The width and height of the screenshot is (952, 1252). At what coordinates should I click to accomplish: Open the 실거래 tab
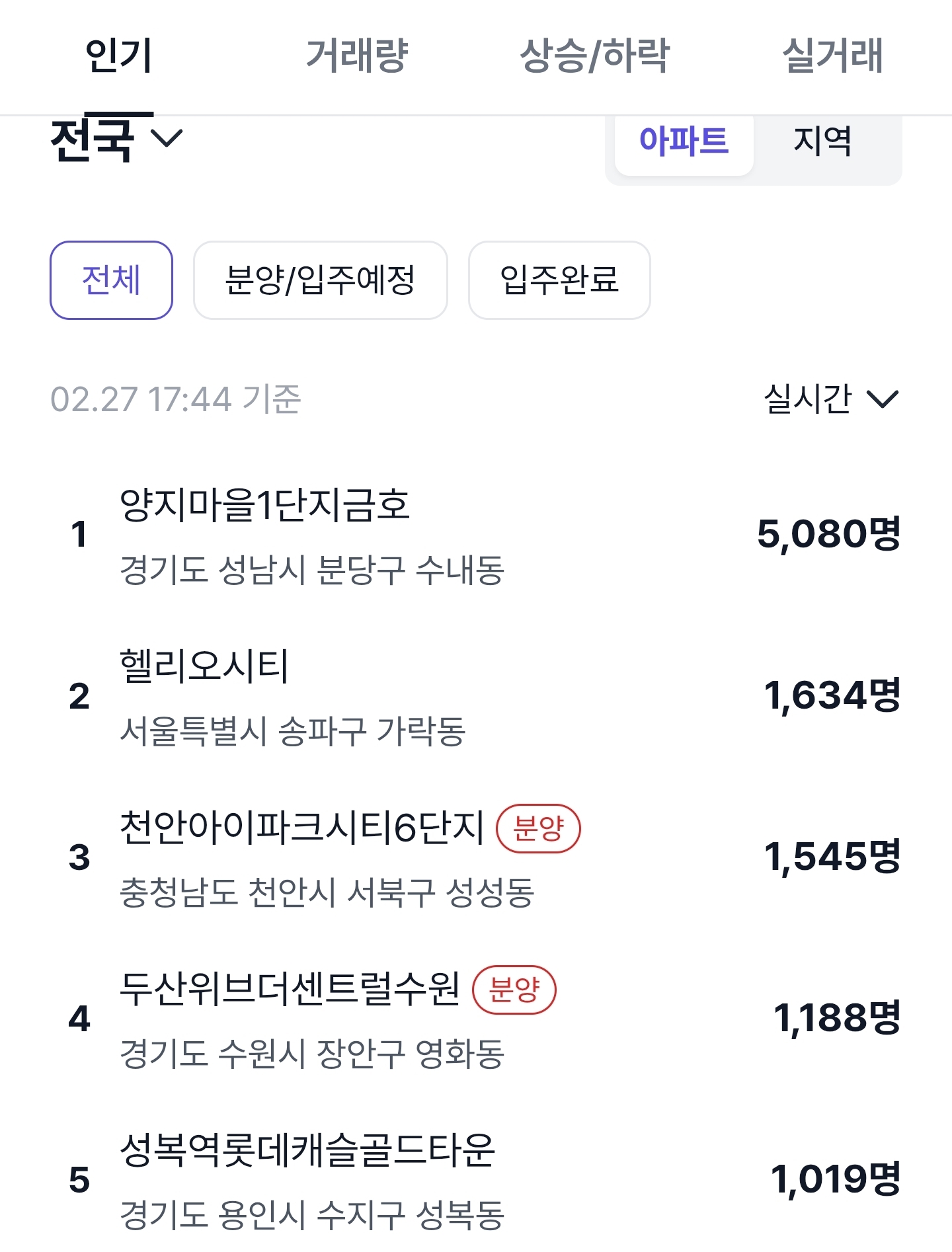832,56
